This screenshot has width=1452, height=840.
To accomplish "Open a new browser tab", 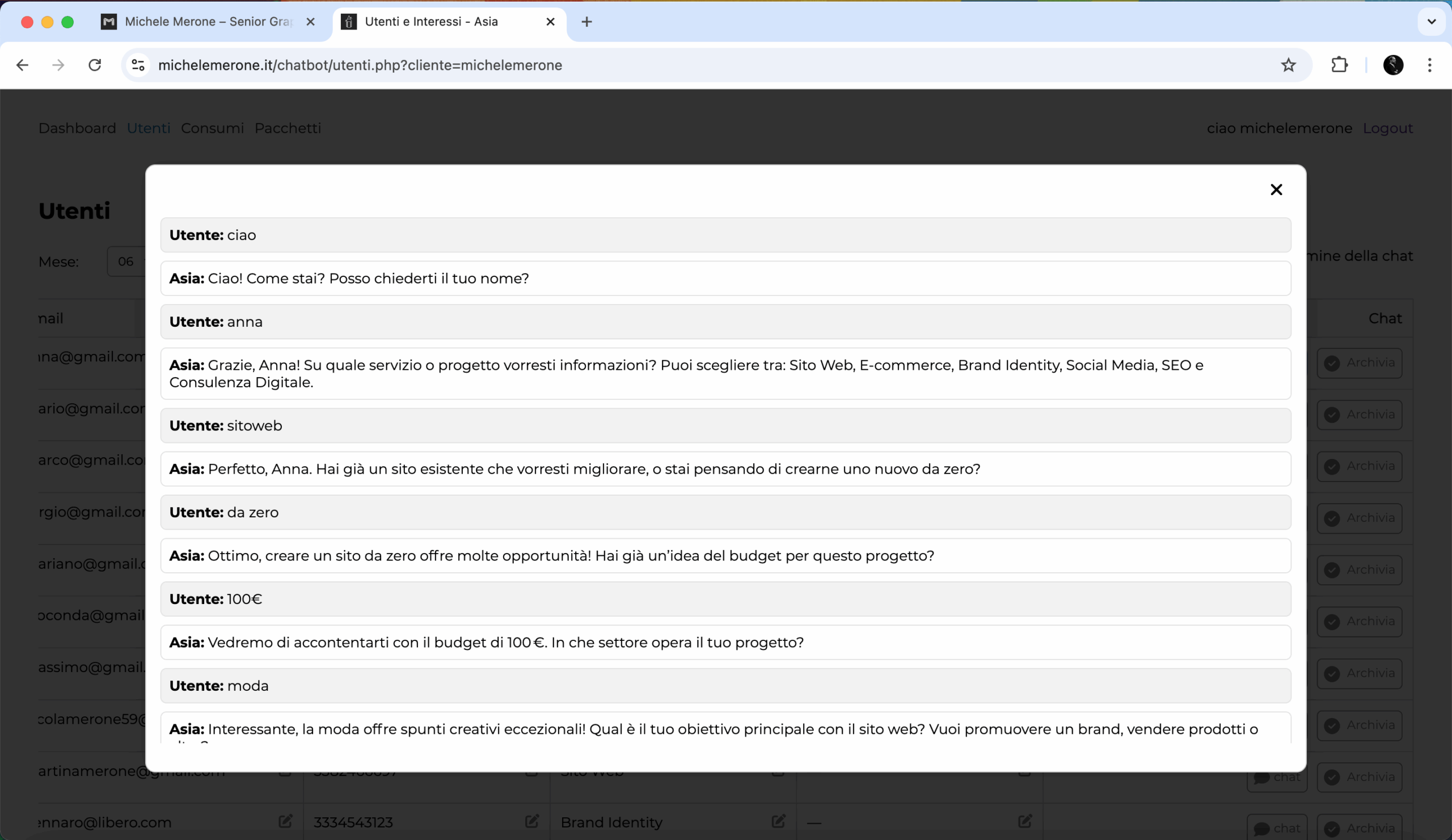I will 586,22.
